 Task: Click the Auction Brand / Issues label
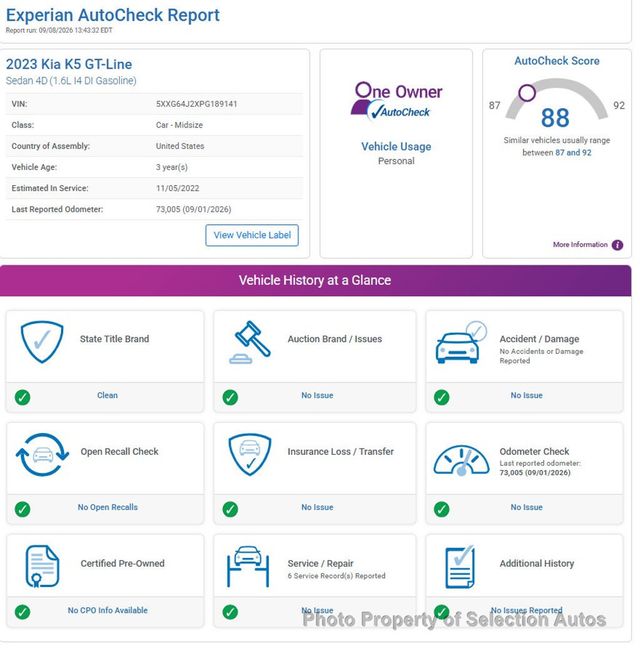[335, 339]
